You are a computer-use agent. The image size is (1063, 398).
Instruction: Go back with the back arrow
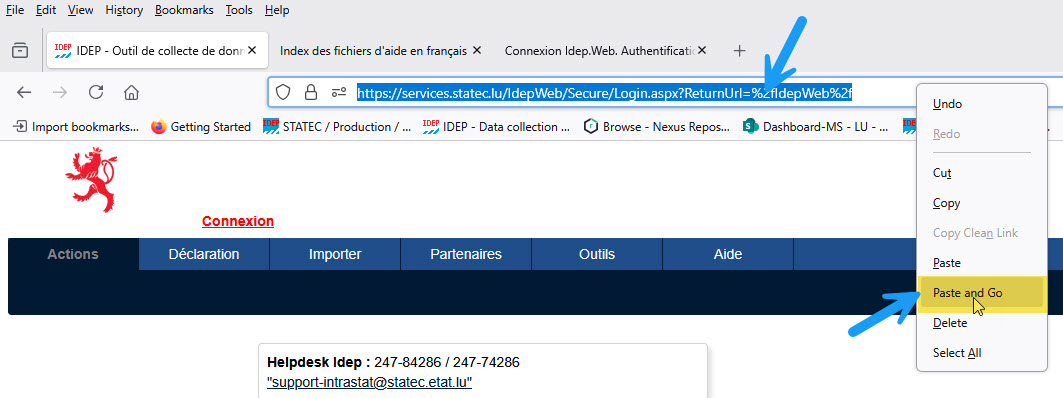(24, 92)
